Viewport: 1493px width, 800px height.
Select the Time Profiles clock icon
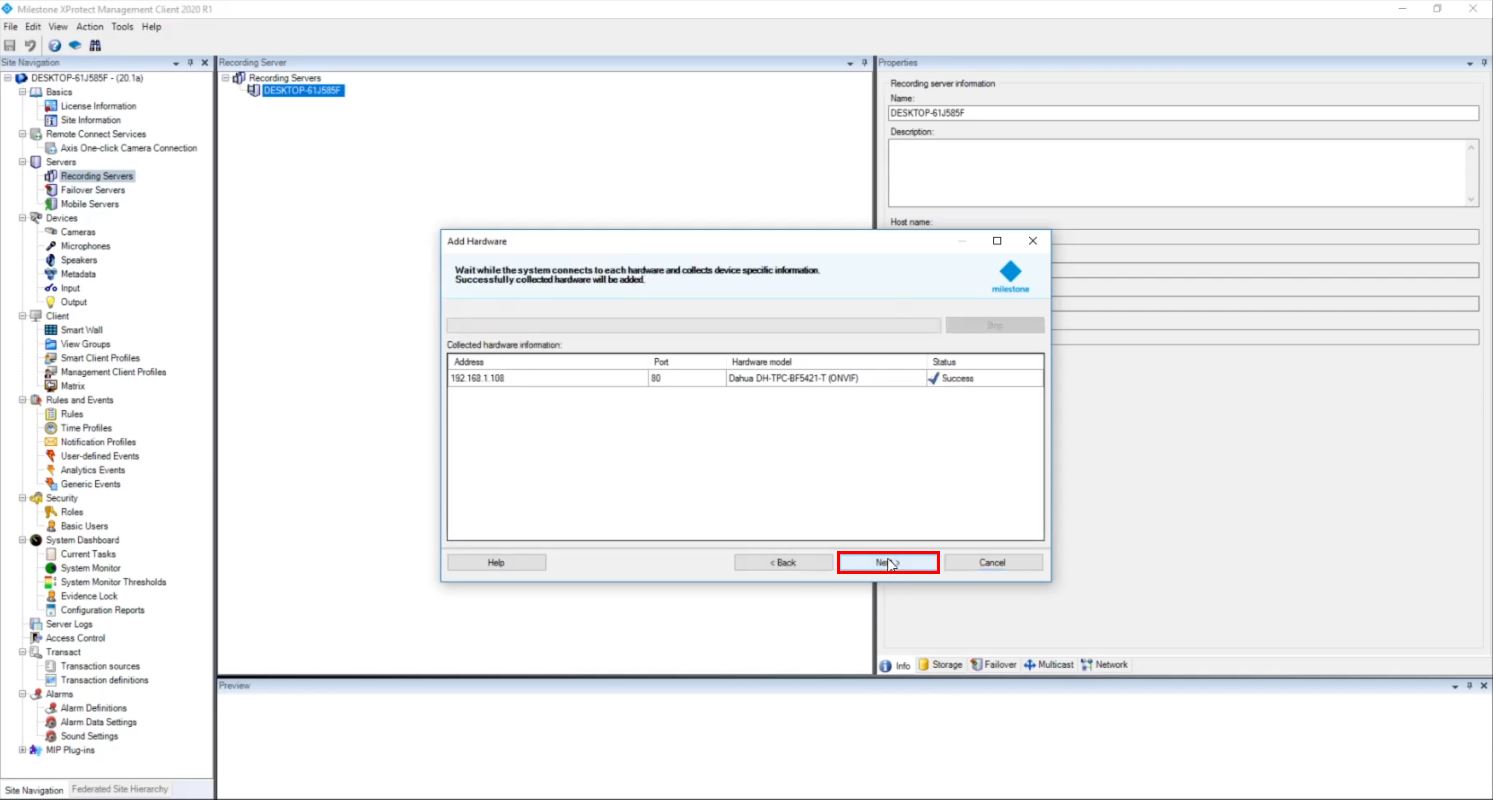tap(51, 428)
